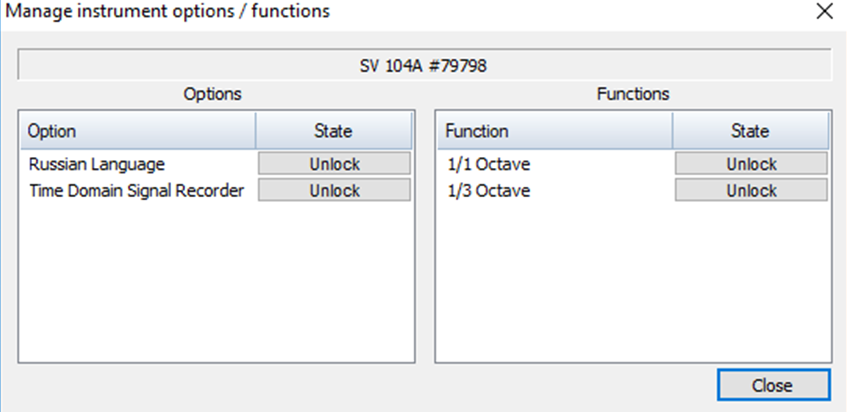The image size is (847, 412).
Task: Unlock the Time Domain Signal Recorder option
Action: pyautogui.click(x=334, y=190)
